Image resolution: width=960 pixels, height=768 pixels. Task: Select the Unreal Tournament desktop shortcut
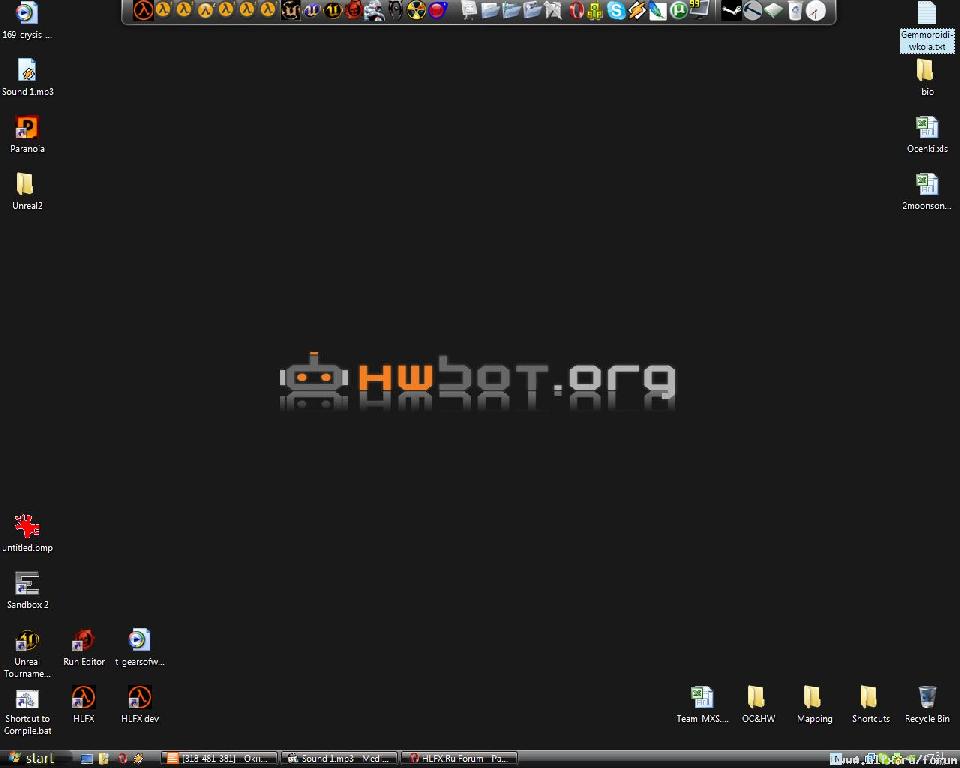point(27,654)
